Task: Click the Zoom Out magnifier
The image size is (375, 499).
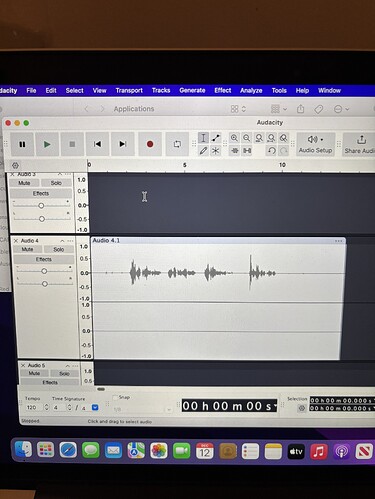Action: click(247, 138)
